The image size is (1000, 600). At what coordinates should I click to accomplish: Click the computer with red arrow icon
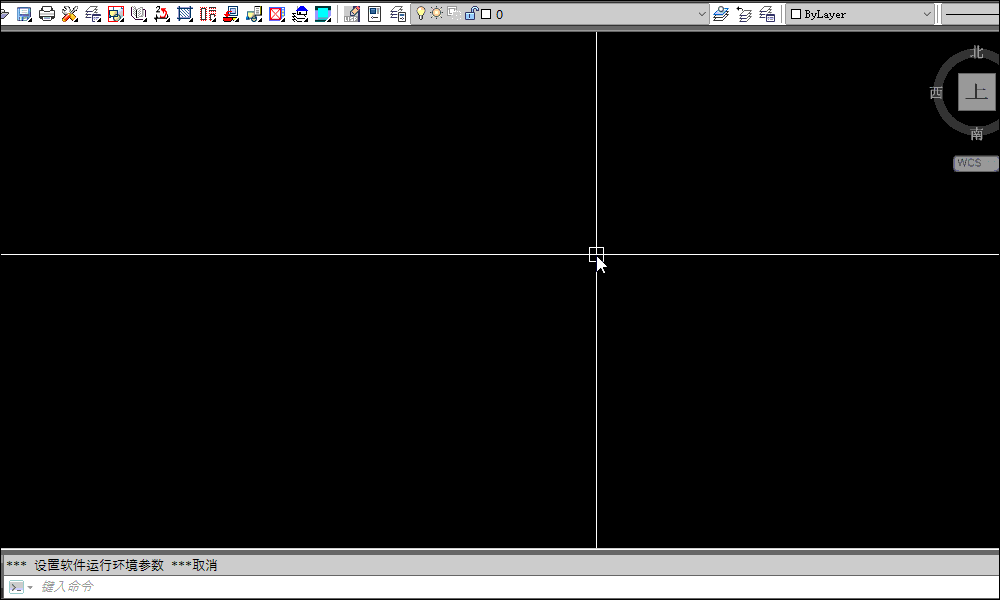[x=231, y=13]
